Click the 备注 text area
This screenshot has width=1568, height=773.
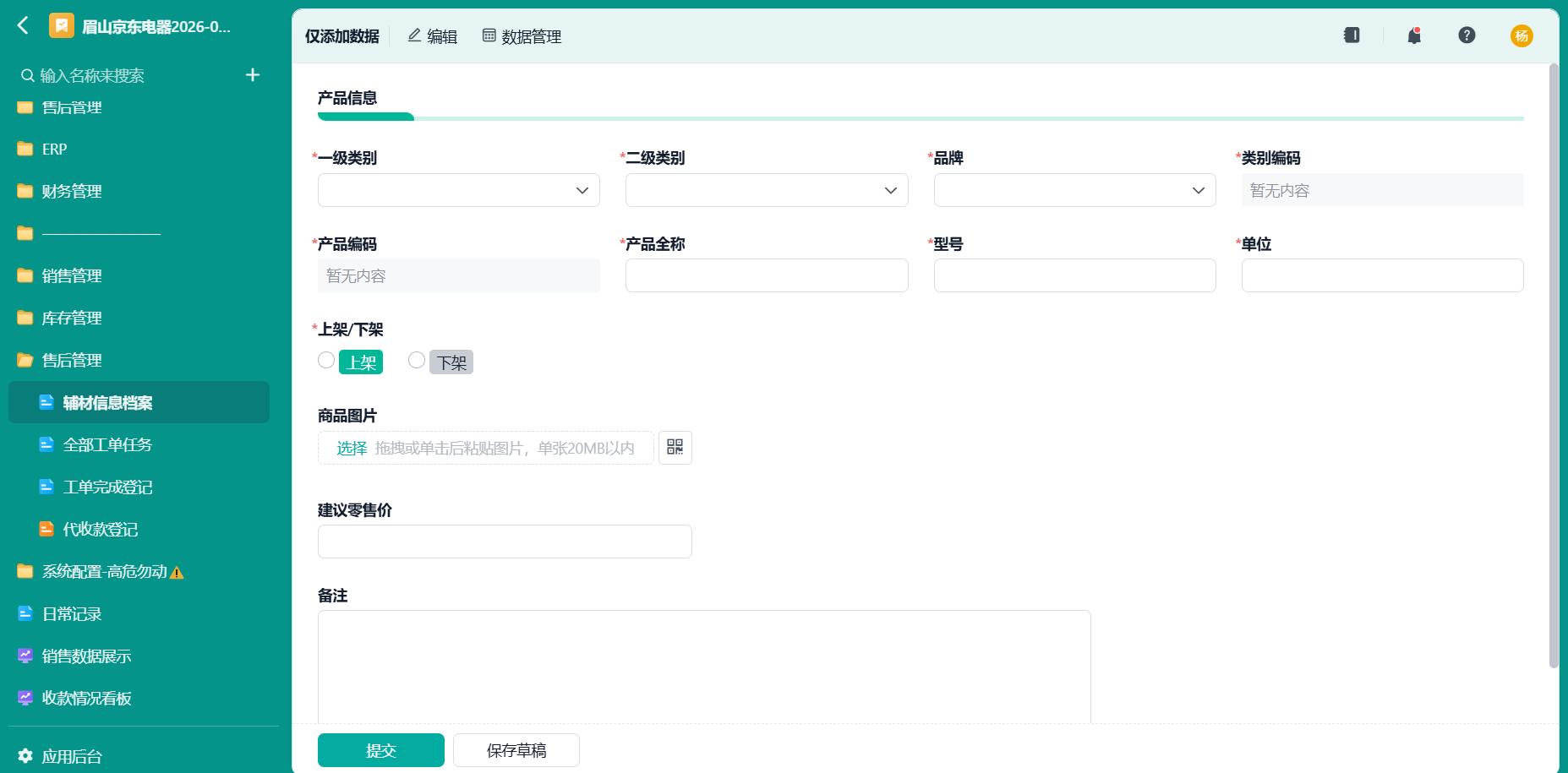[x=704, y=667]
